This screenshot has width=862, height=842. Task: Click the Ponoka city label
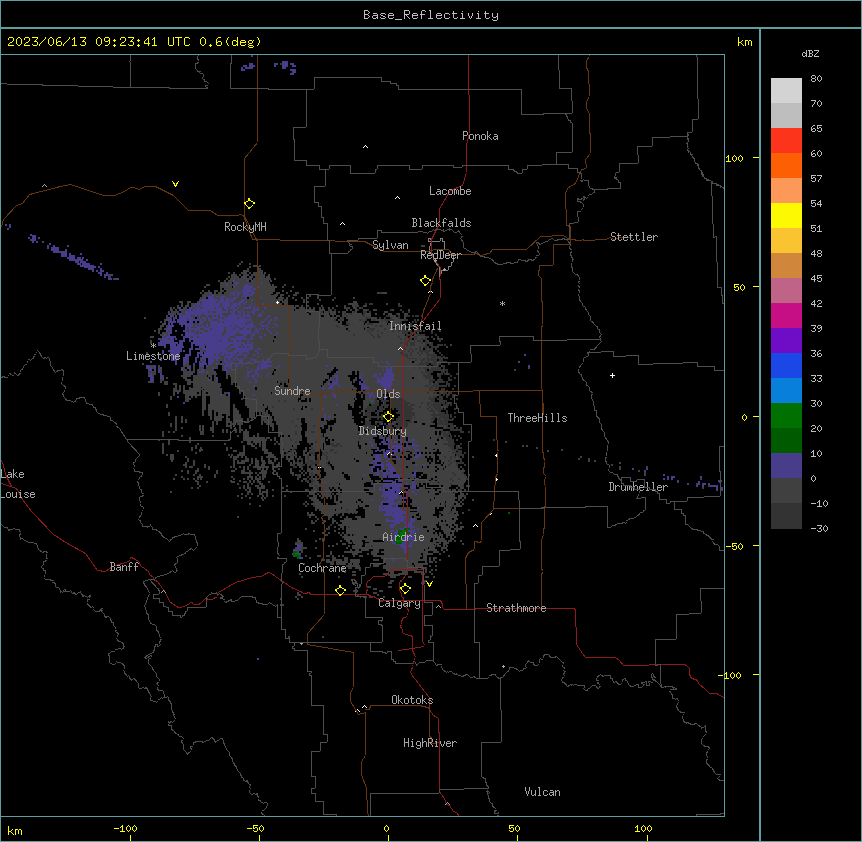click(480, 136)
